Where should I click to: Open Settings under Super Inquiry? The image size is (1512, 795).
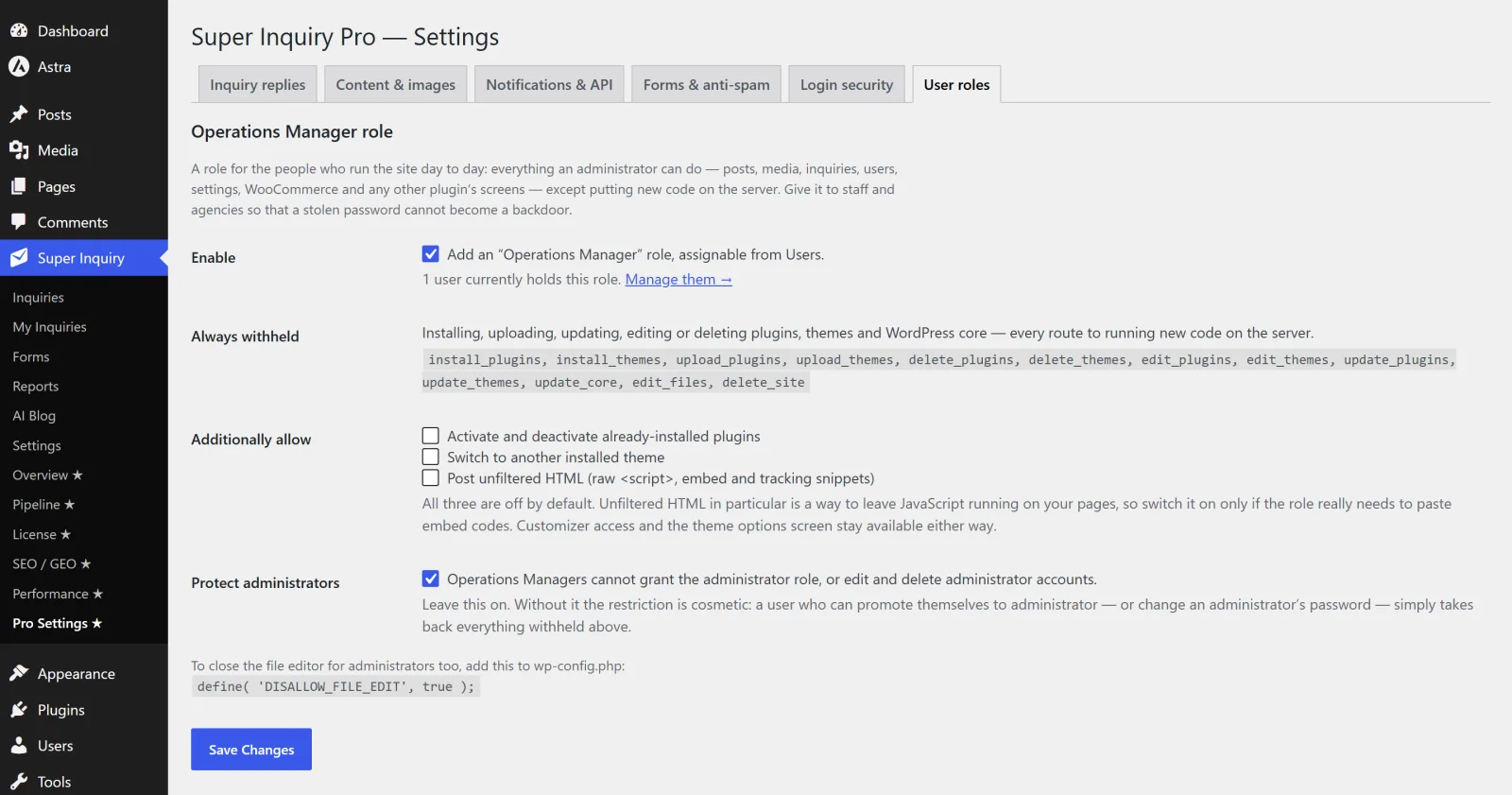pos(37,446)
